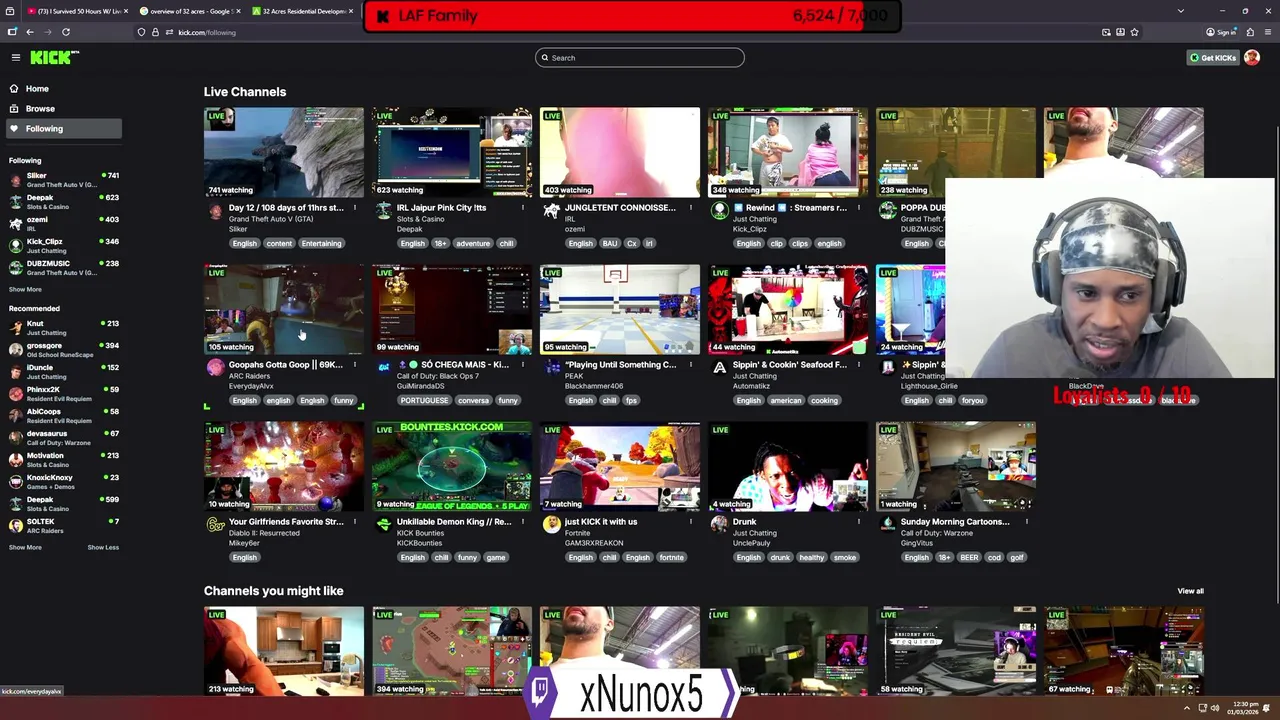This screenshot has height=720, width=1280.
Task: Open options menu for JUNGLETENT CONNOISSE stream
Action: [690, 208]
